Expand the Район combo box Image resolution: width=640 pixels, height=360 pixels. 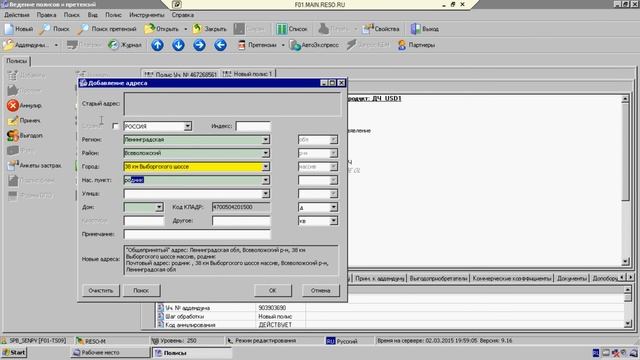click(x=266, y=153)
